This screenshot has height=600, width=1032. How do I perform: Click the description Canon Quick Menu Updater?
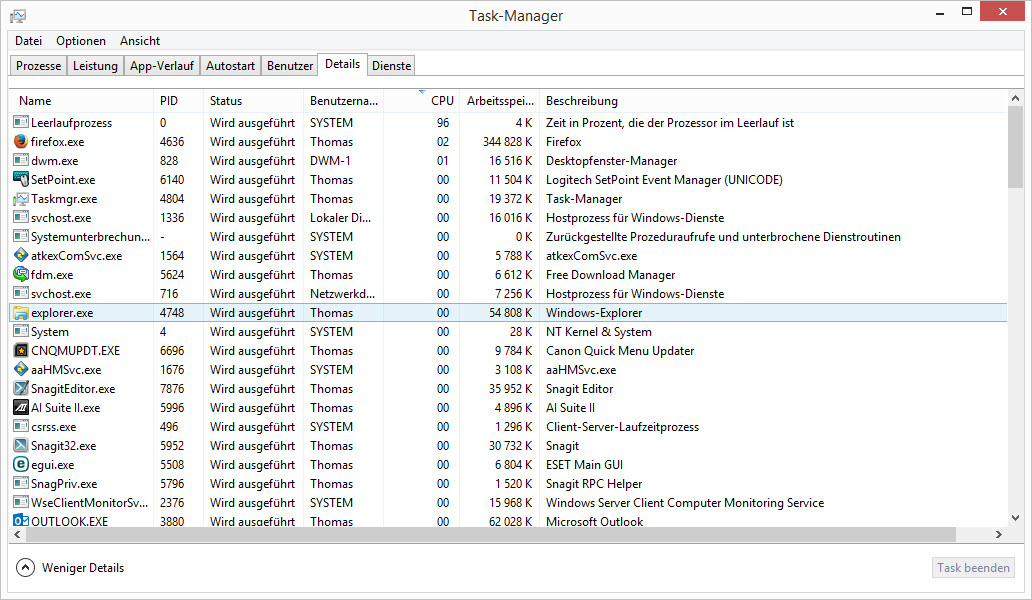point(619,351)
